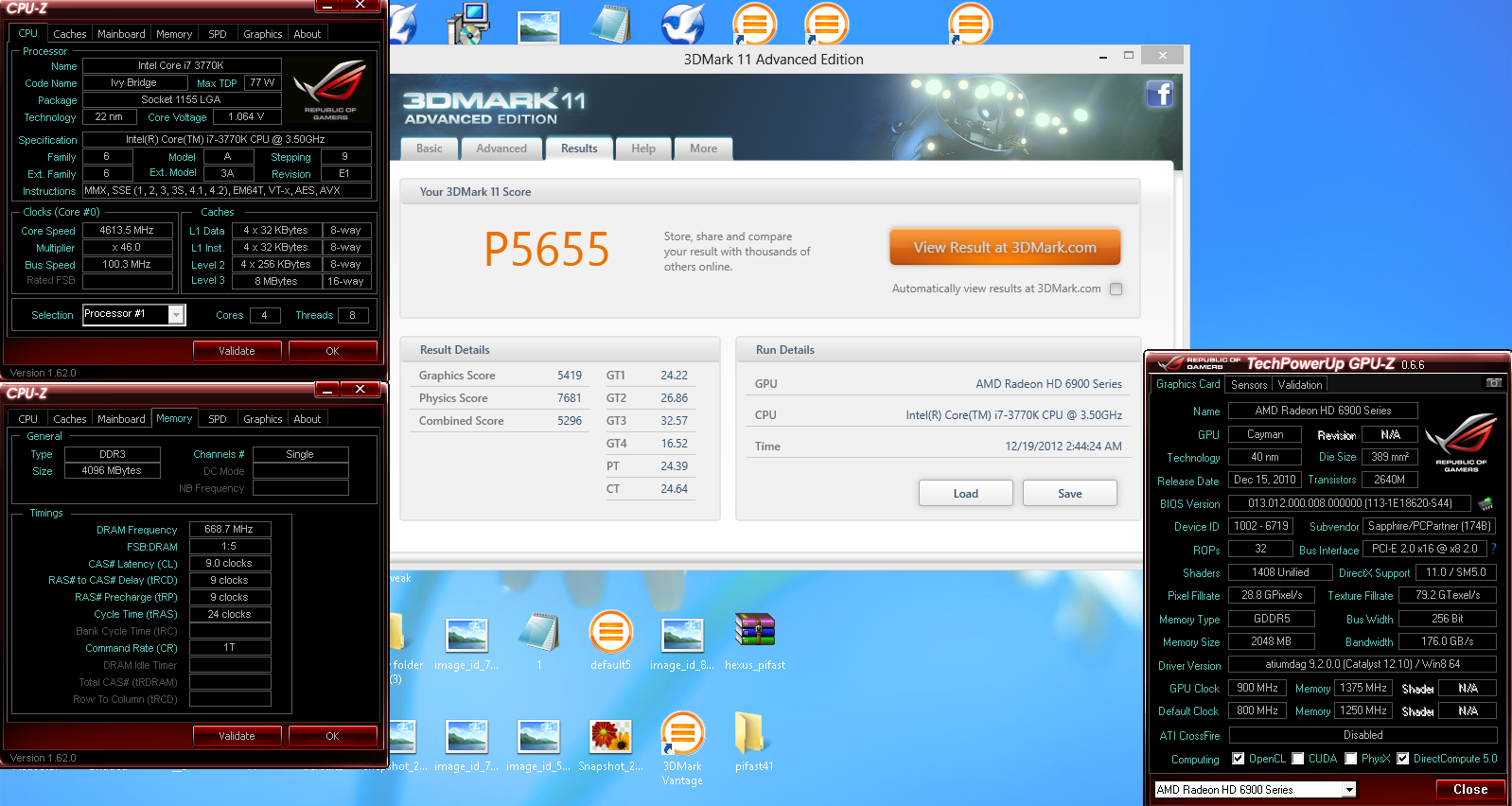Open Validation tab in GPU-Z
Viewport: 1512px width, 806px height.
tap(1300, 385)
